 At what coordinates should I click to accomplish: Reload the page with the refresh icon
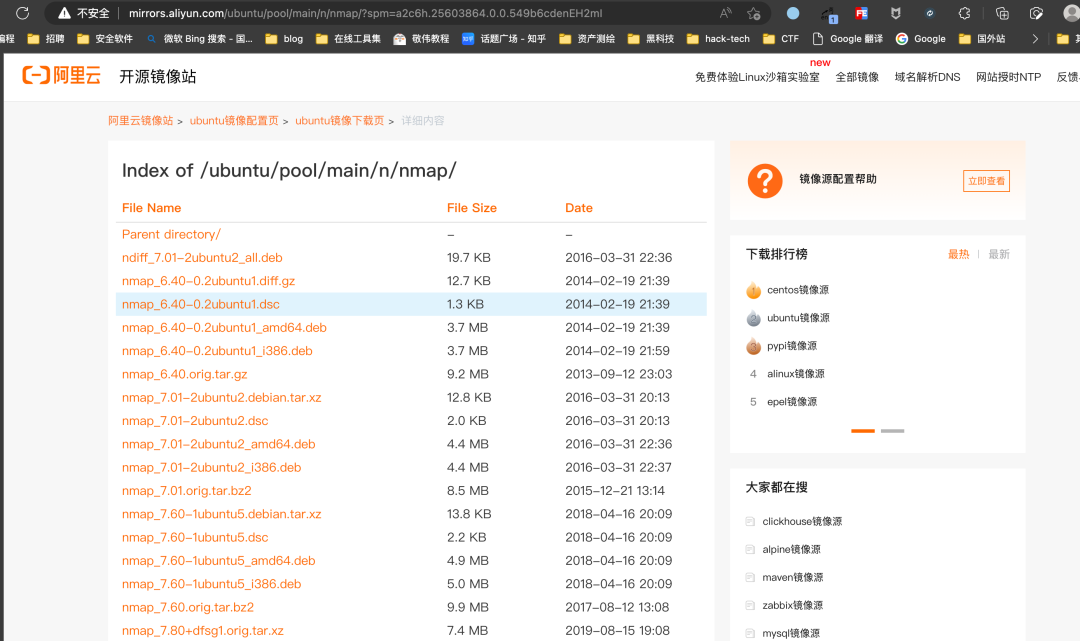click(22, 13)
